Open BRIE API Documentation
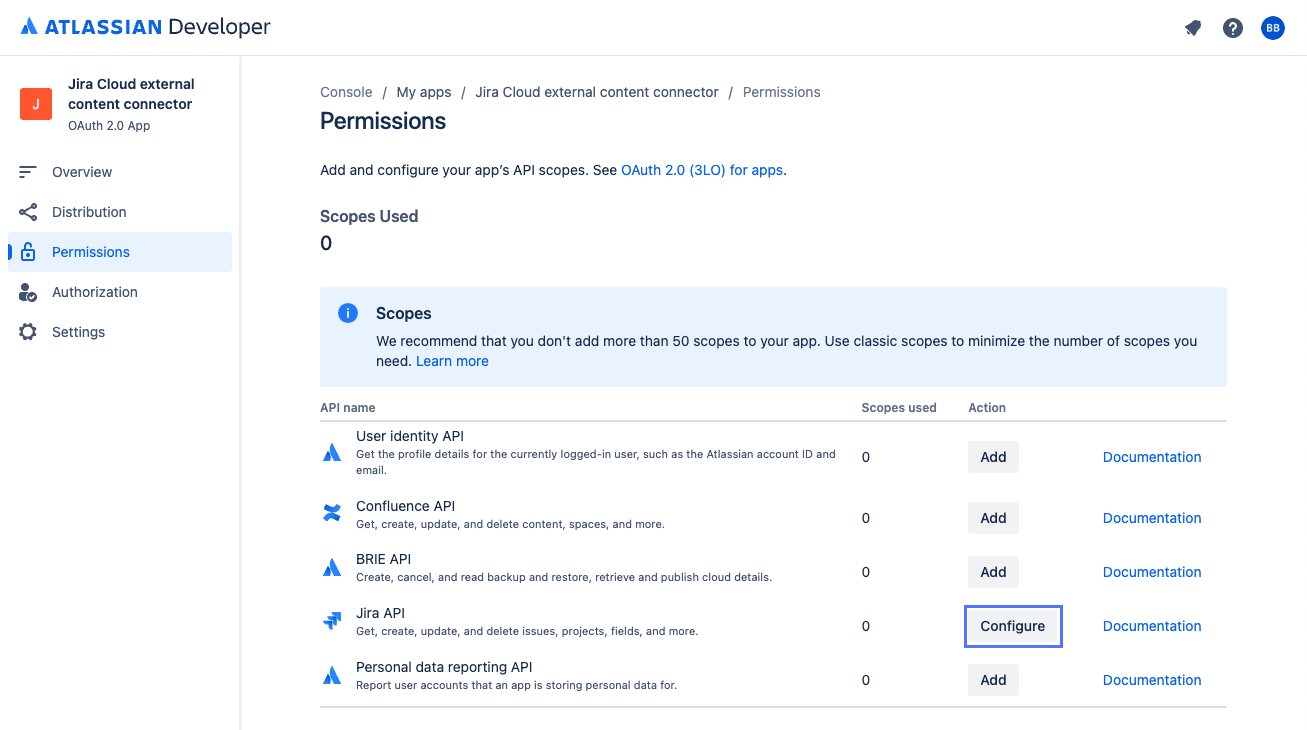The image size is (1307, 730). [x=1152, y=572]
